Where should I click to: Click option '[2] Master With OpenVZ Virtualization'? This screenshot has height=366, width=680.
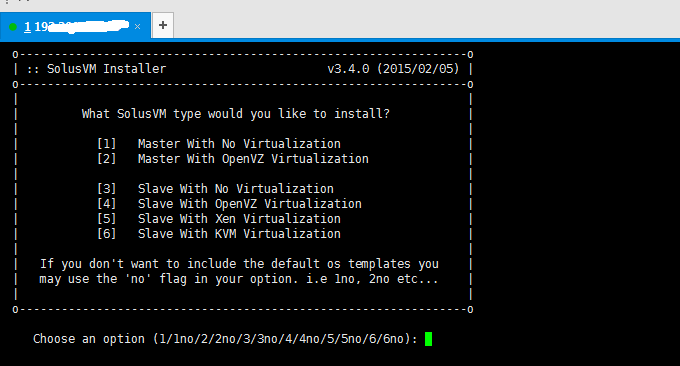(x=233, y=159)
